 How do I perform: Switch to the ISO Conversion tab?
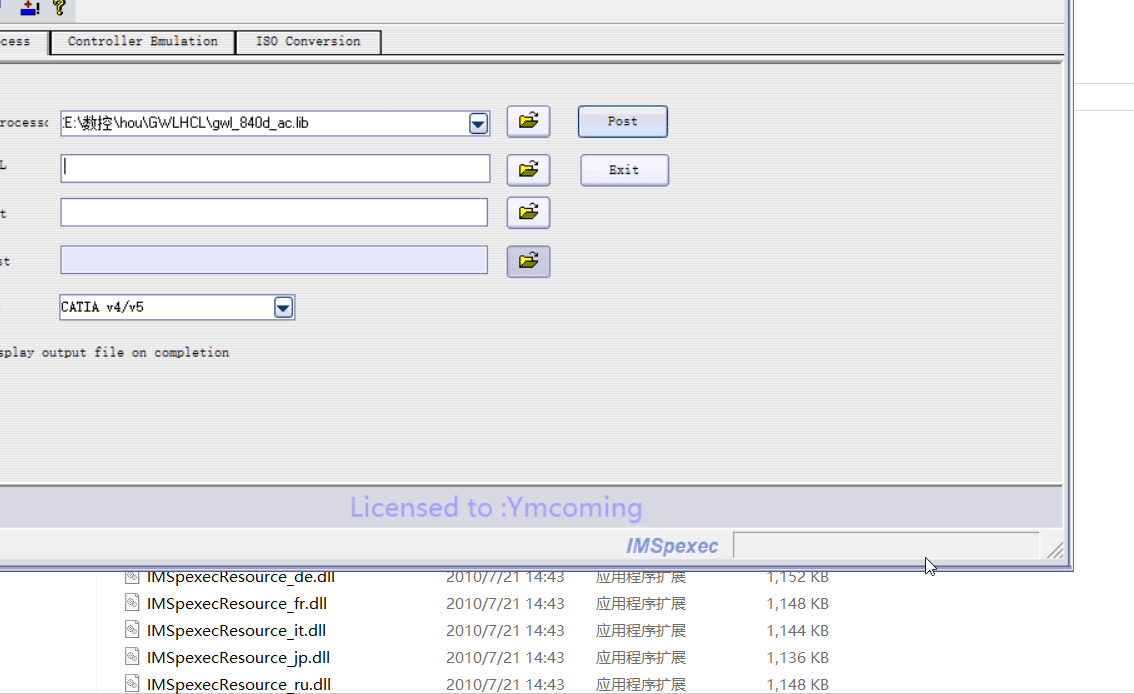(x=308, y=42)
